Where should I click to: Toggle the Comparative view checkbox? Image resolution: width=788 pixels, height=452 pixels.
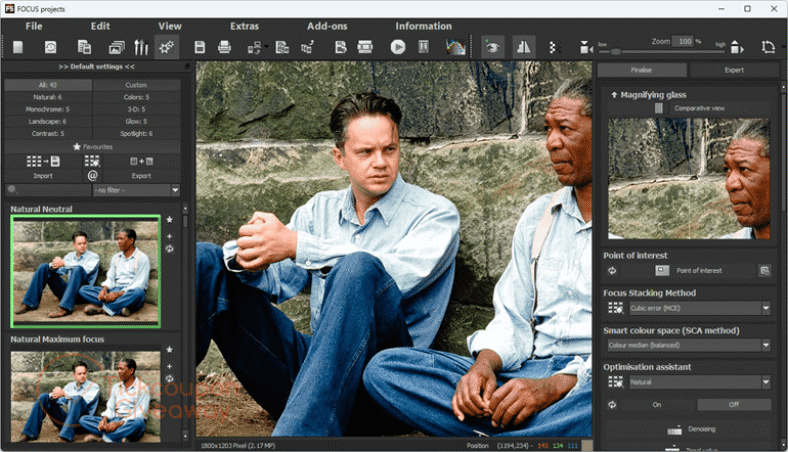tap(658, 108)
